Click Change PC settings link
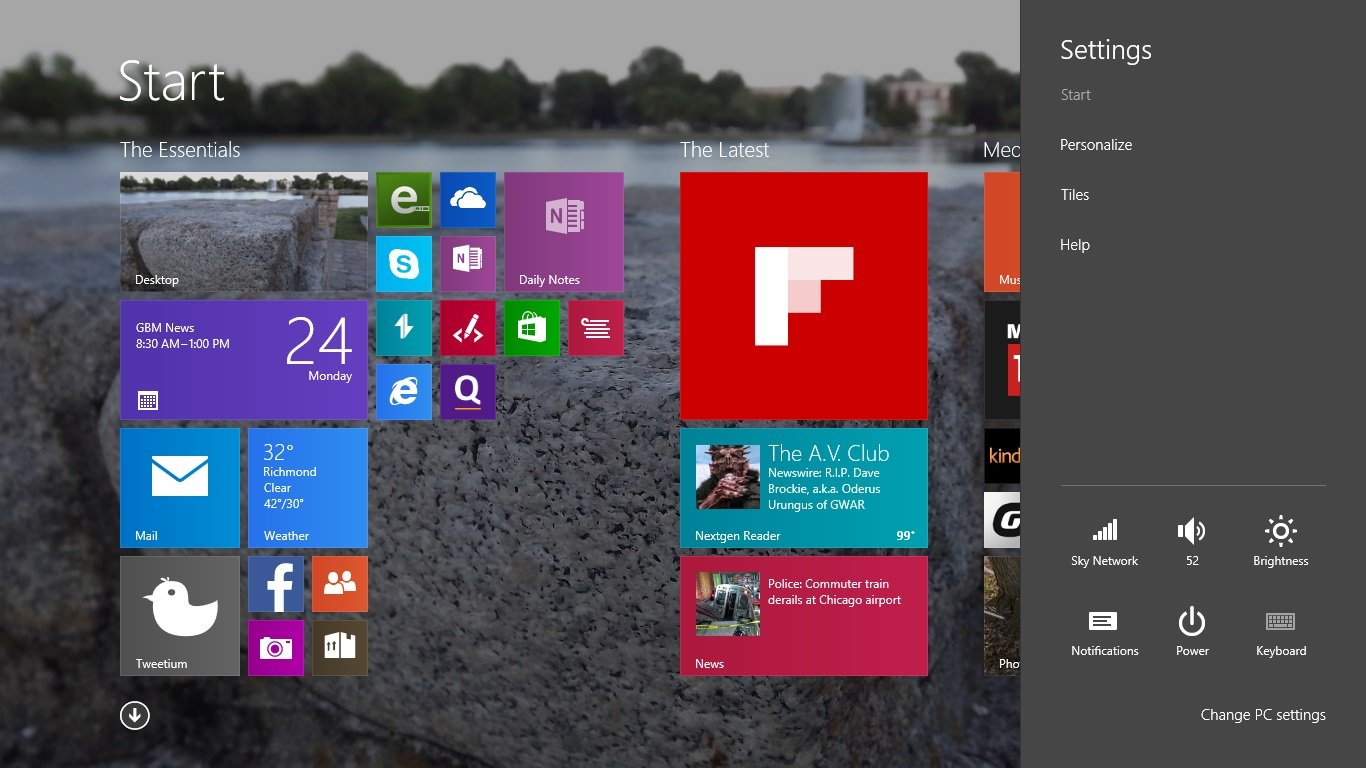1366x768 pixels. pos(1263,715)
